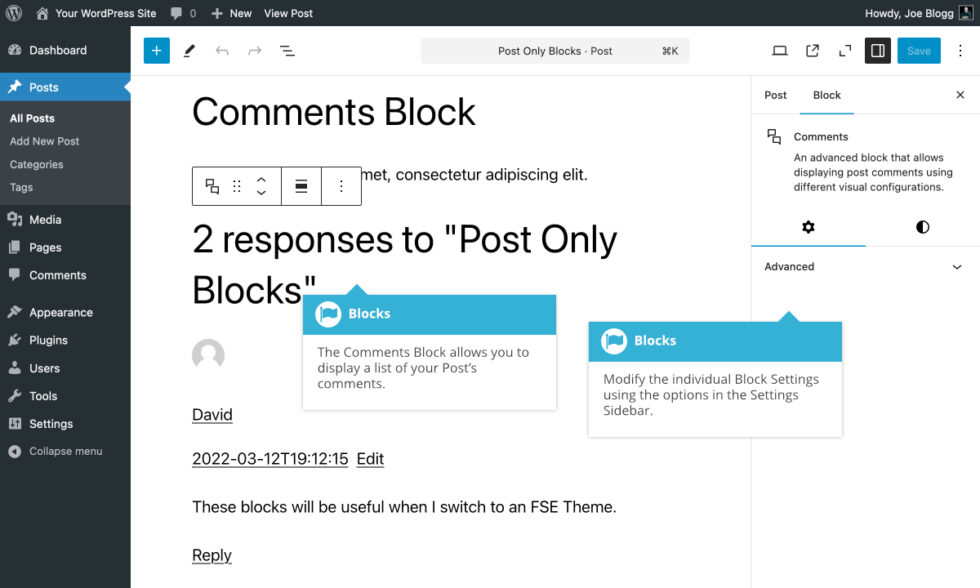Toggle the block inserter plus button
The width and height of the screenshot is (980, 588).
156,51
